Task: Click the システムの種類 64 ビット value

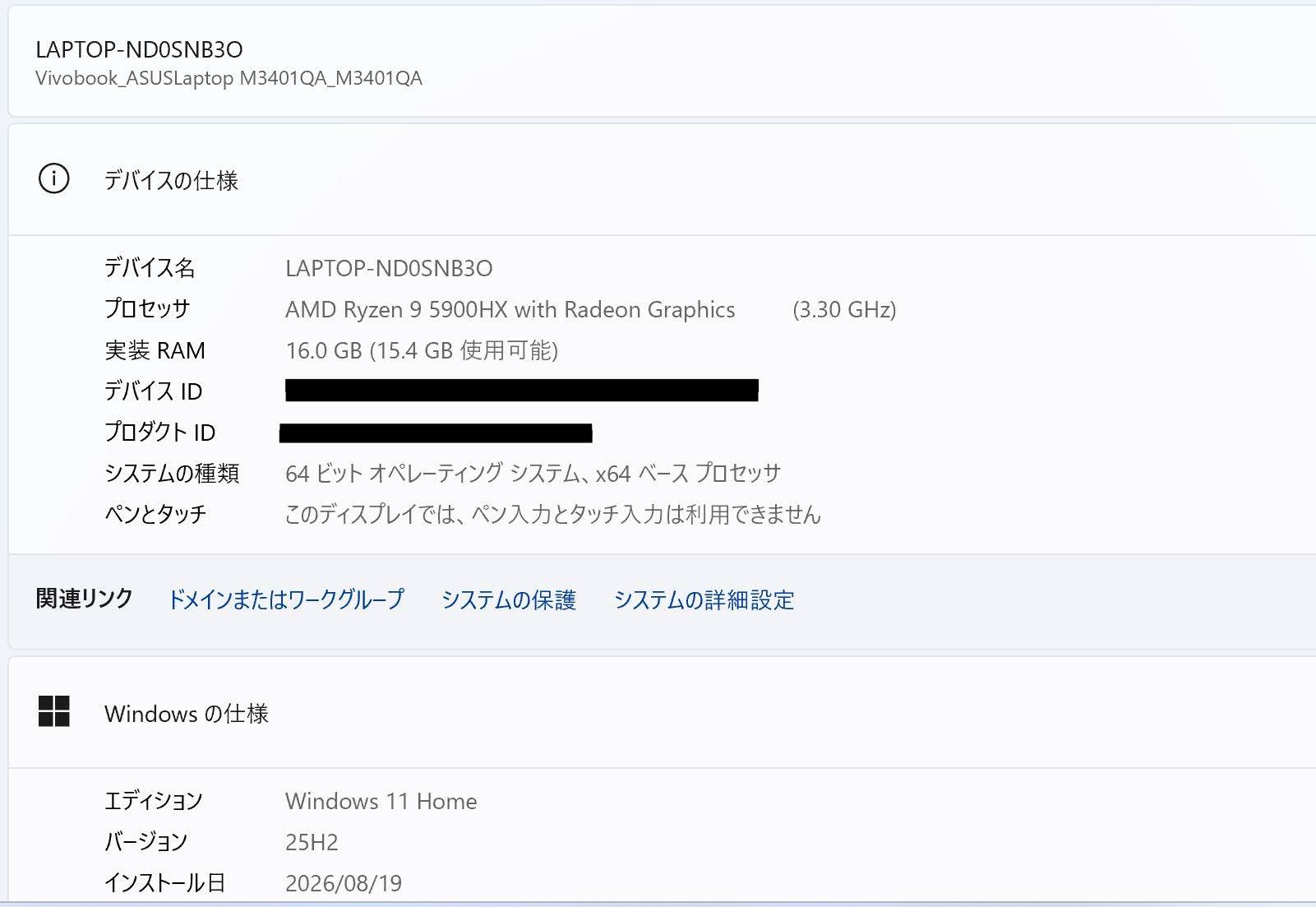Action: pos(533,474)
